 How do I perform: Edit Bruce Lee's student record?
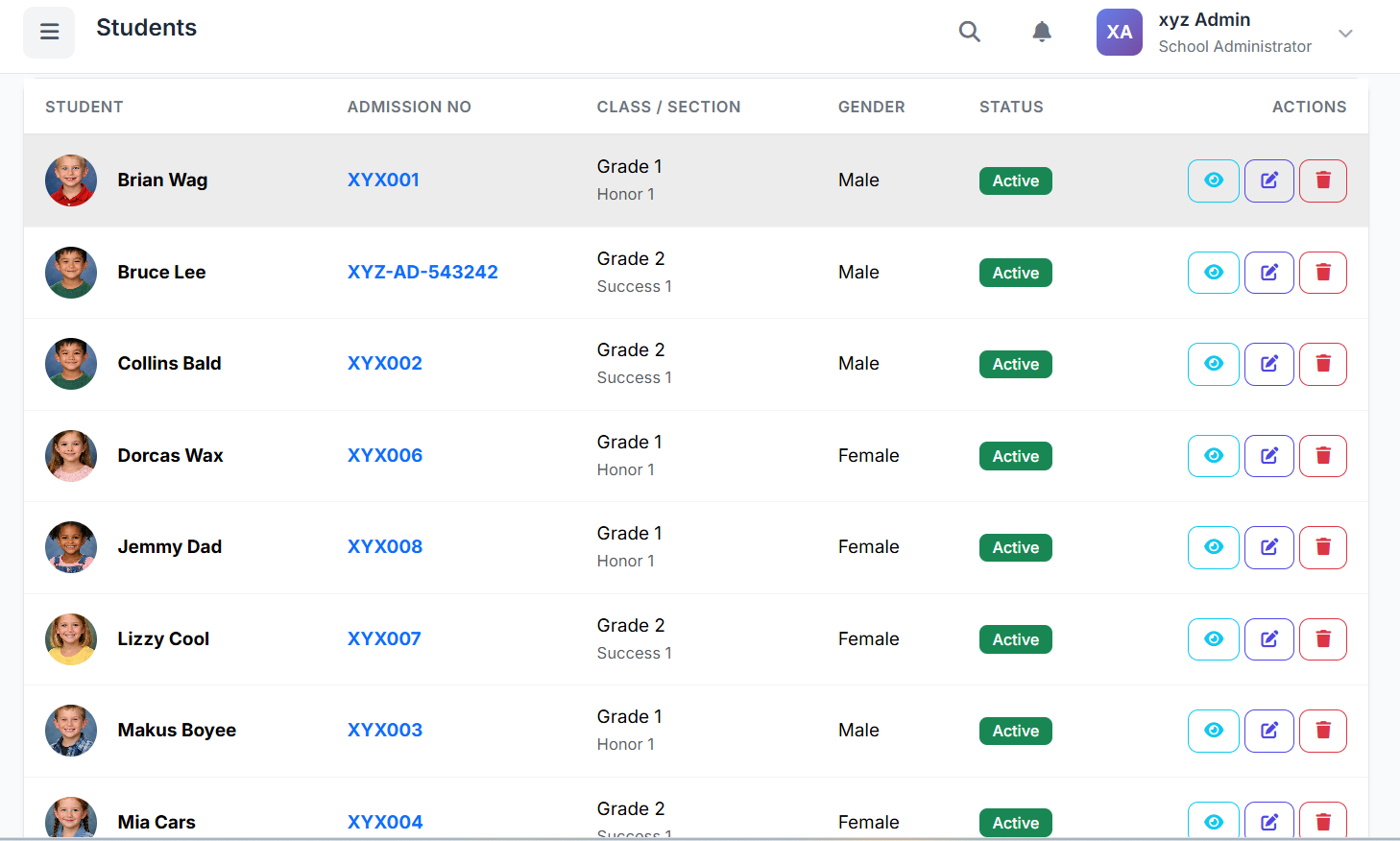1268,273
